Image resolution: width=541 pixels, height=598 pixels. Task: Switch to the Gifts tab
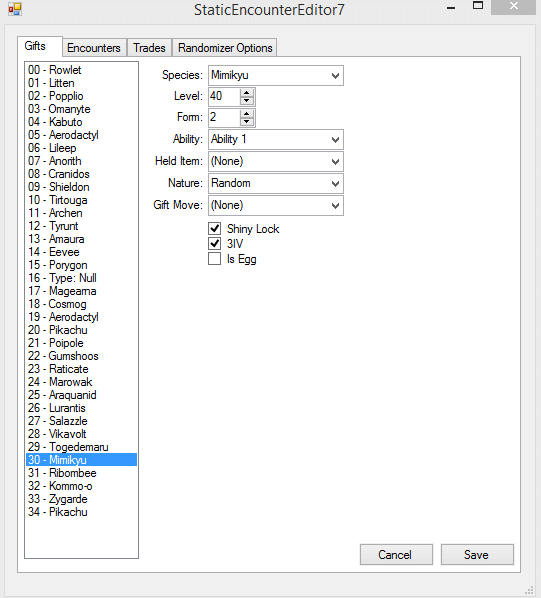point(40,47)
